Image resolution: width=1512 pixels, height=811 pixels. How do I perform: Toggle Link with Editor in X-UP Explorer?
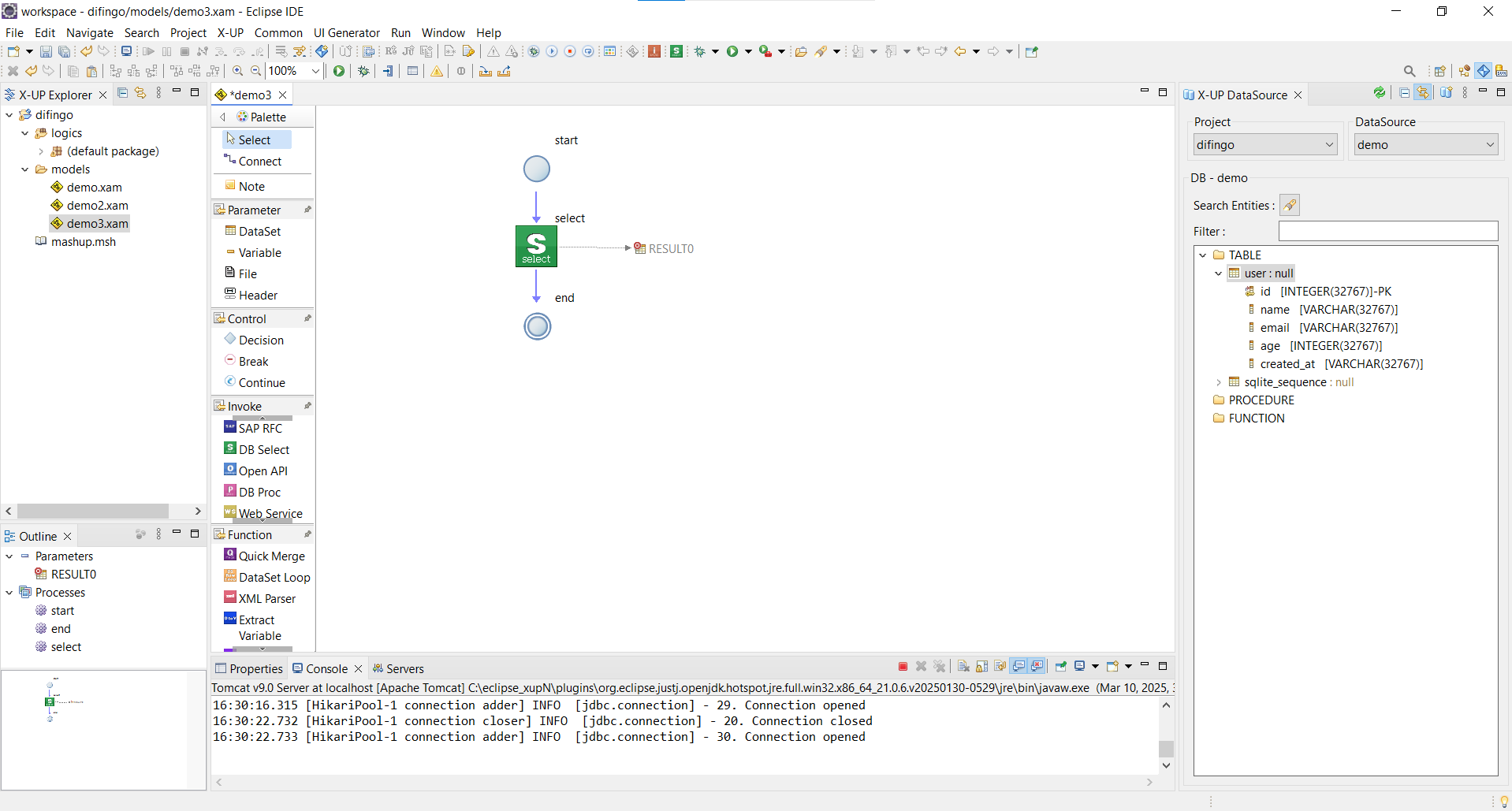click(x=140, y=93)
